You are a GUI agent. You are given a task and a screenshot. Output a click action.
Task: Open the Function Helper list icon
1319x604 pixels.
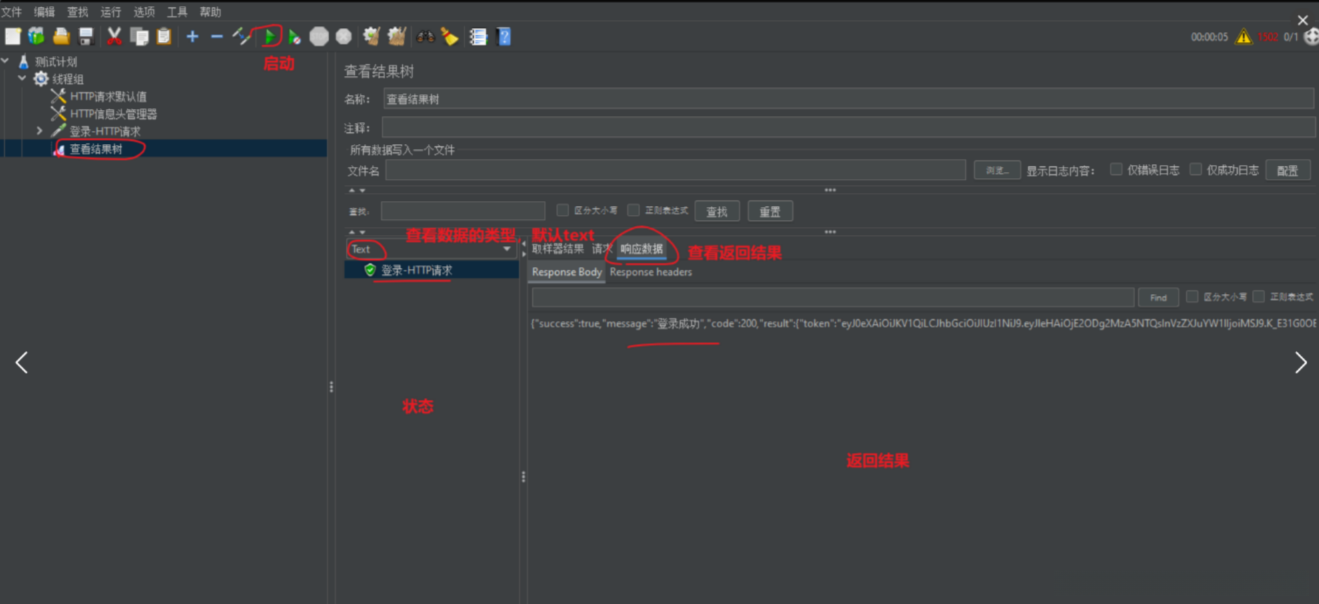click(478, 36)
